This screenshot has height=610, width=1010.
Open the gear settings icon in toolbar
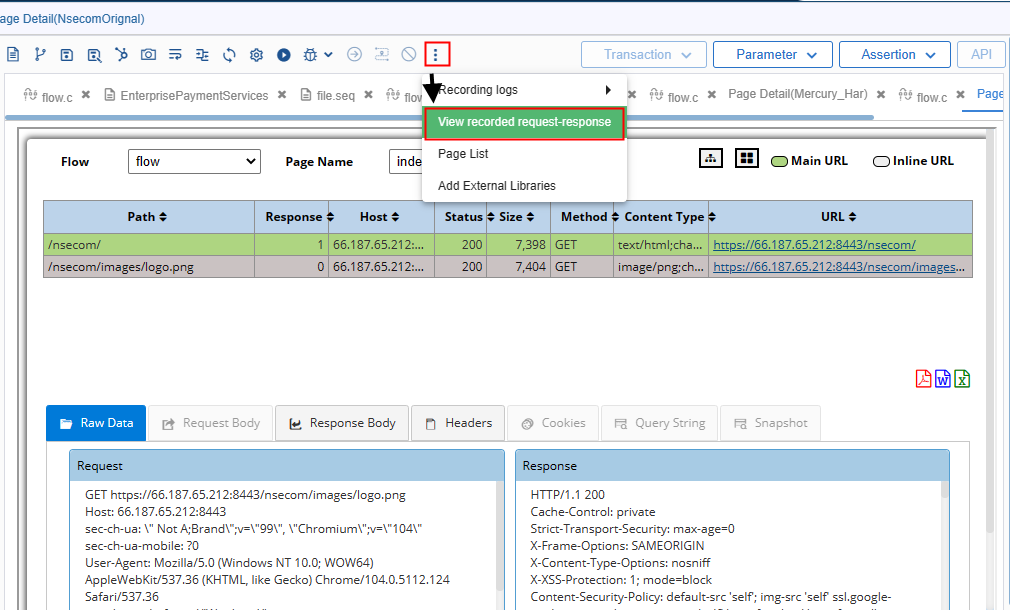coord(256,55)
